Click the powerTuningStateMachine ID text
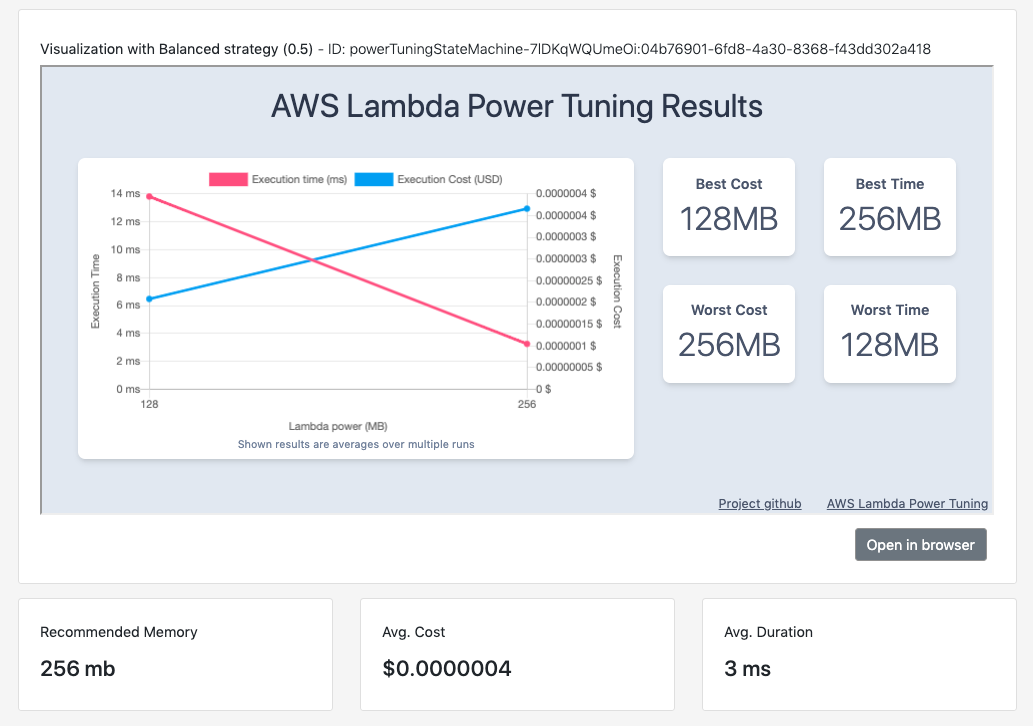Image resolution: width=1033 pixels, height=726 pixels. tap(640, 49)
